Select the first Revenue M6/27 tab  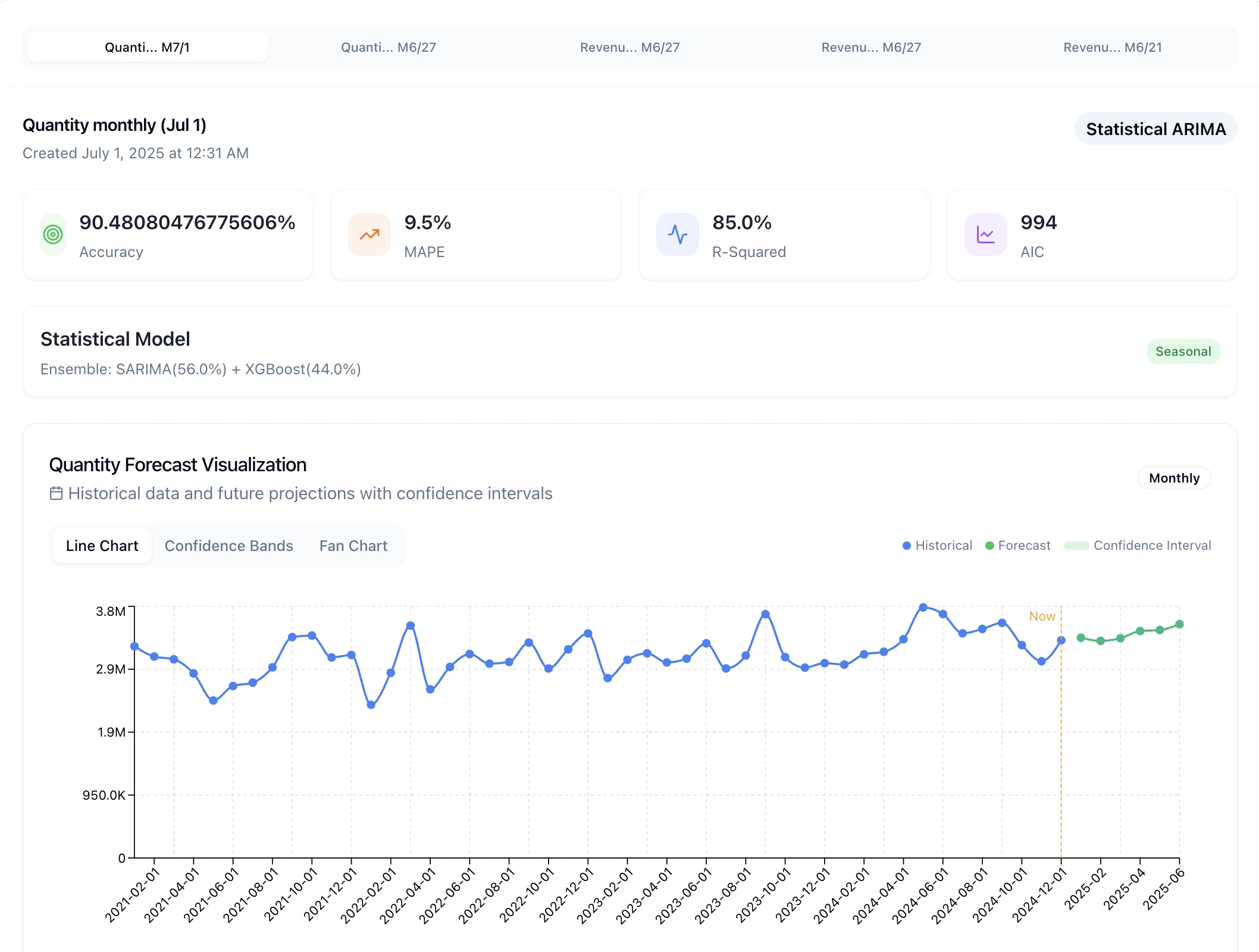pyautogui.click(x=630, y=47)
